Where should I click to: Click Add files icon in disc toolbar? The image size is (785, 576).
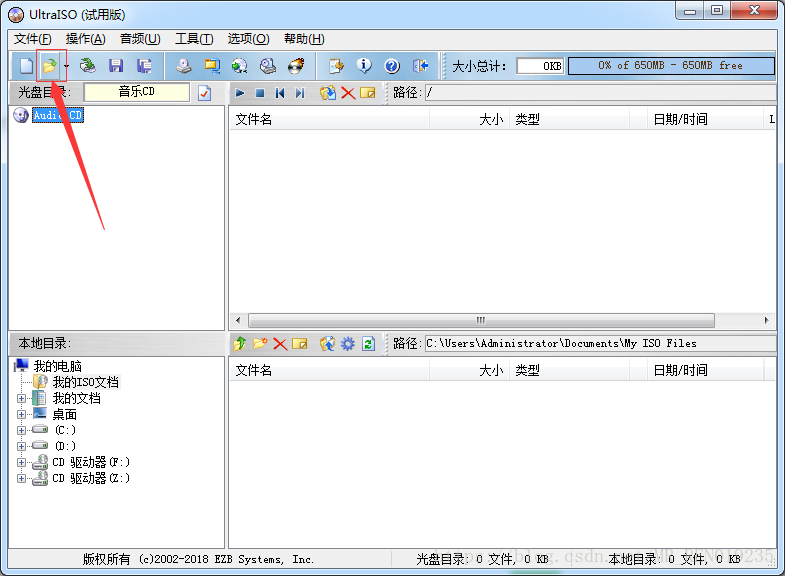coord(328,93)
